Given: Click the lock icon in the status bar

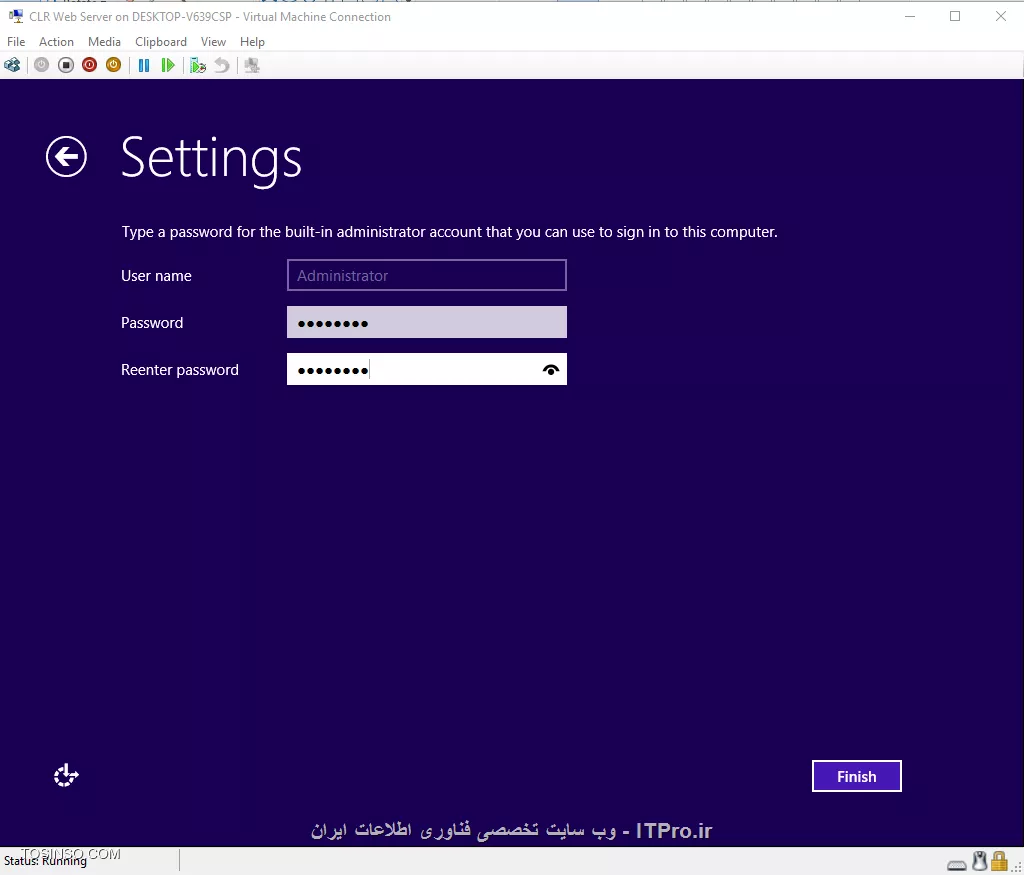Looking at the screenshot, I should click(x=999, y=861).
